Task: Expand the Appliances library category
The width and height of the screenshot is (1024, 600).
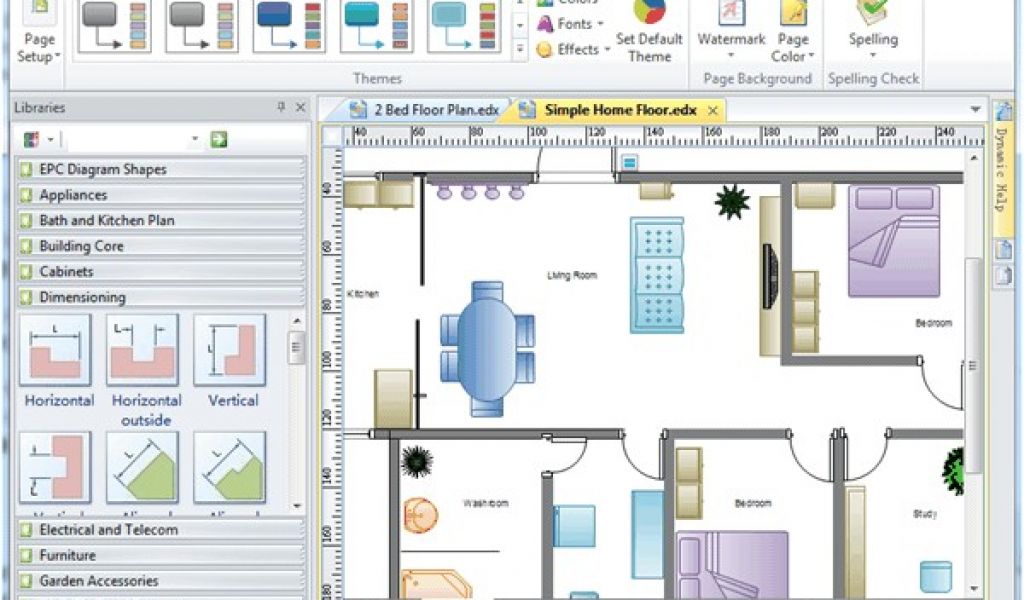Action: 73,195
